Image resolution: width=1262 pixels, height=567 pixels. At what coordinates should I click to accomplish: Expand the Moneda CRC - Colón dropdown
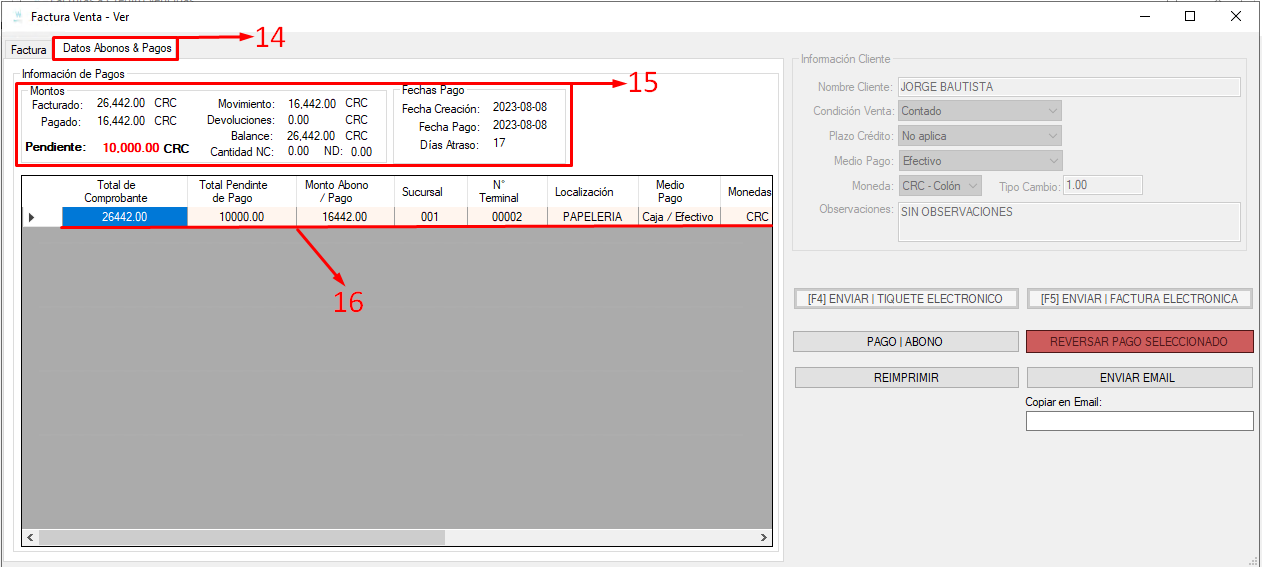tap(940, 186)
